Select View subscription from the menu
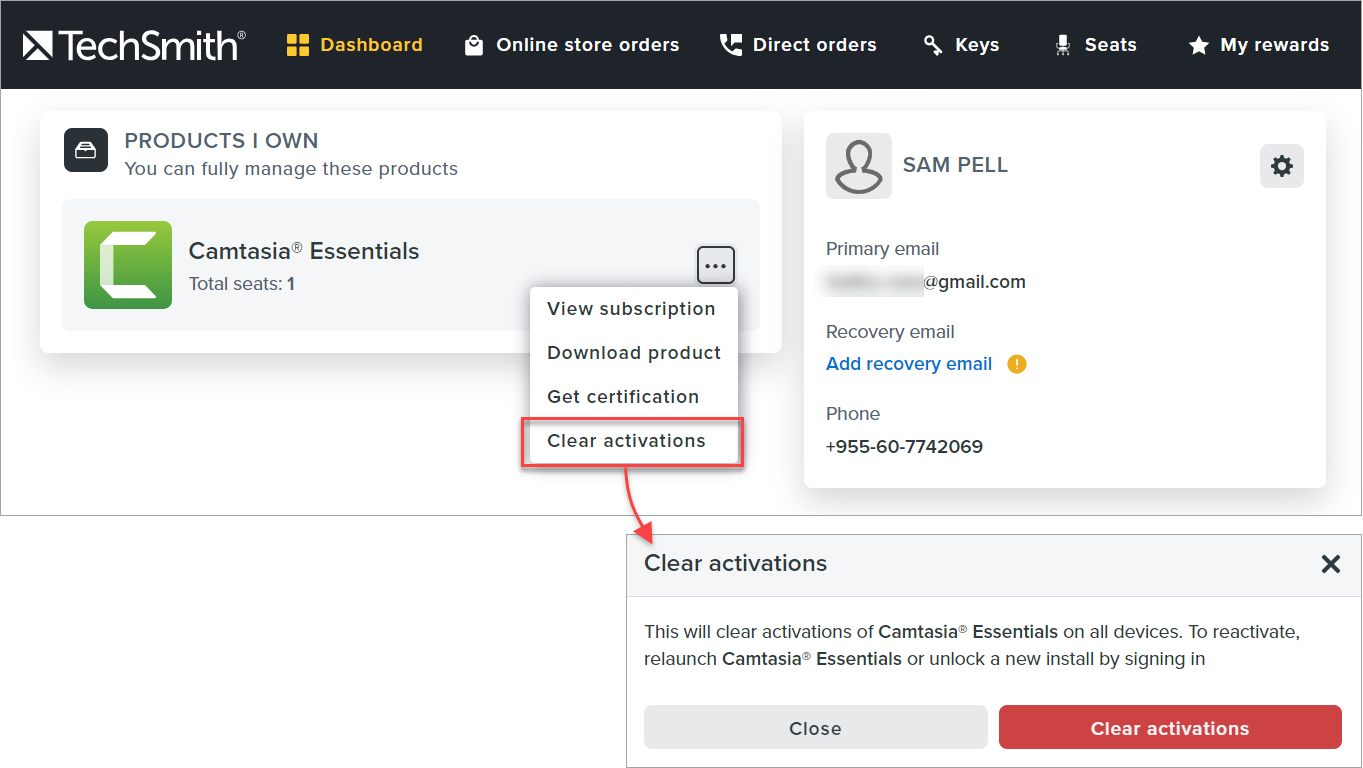This screenshot has width=1363, height=768. tap(631, 309)
